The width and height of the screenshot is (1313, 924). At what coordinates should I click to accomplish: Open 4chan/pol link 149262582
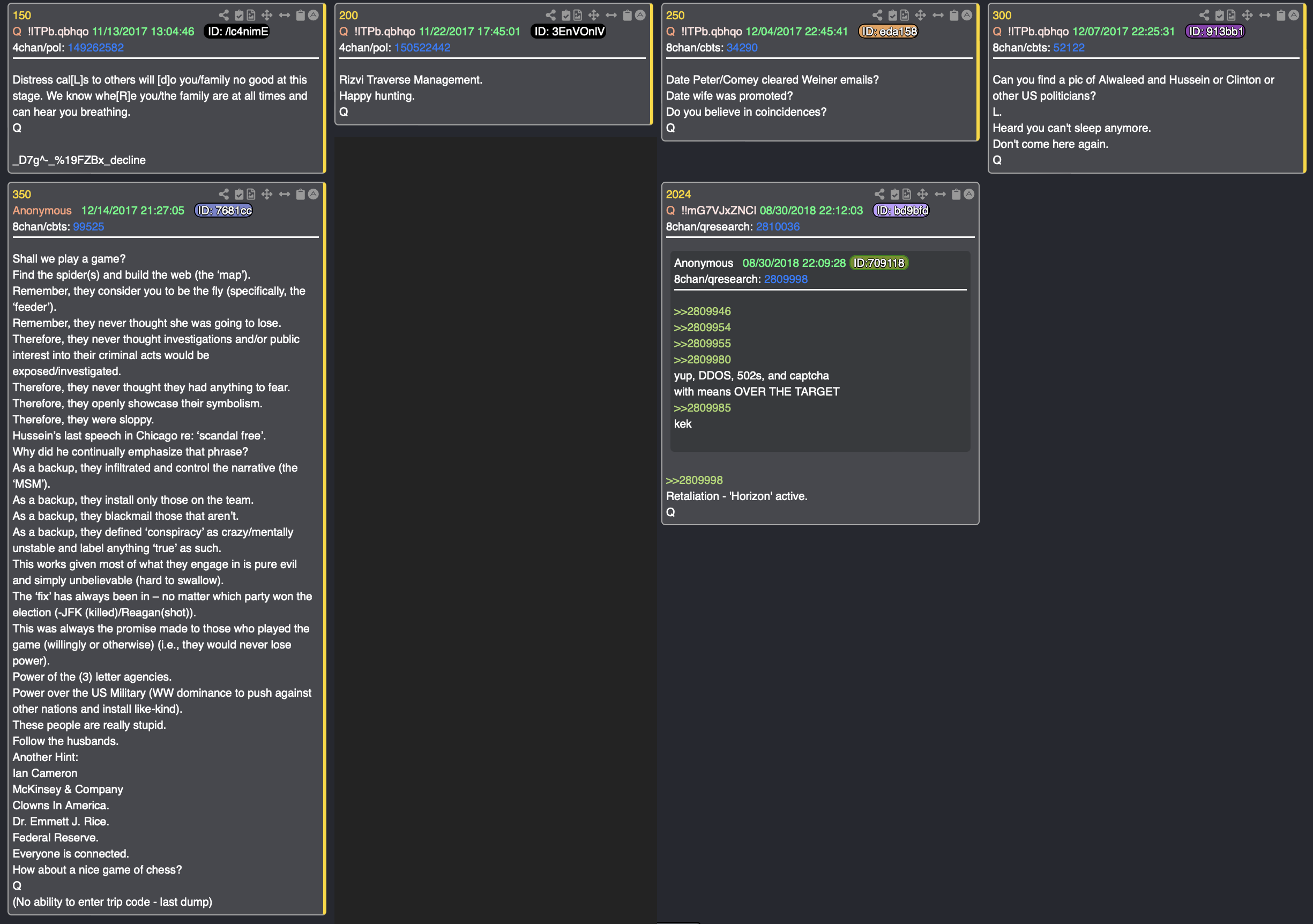point(95,48)
